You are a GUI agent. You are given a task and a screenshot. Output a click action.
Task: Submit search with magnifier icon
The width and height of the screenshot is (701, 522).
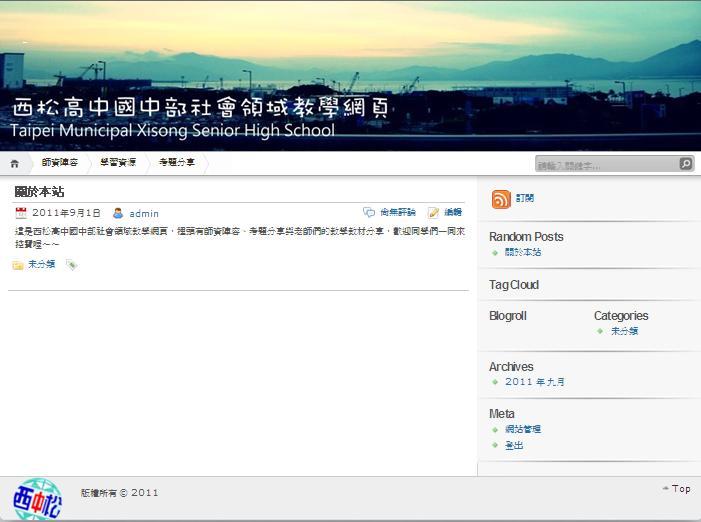[x=686, y=164]
